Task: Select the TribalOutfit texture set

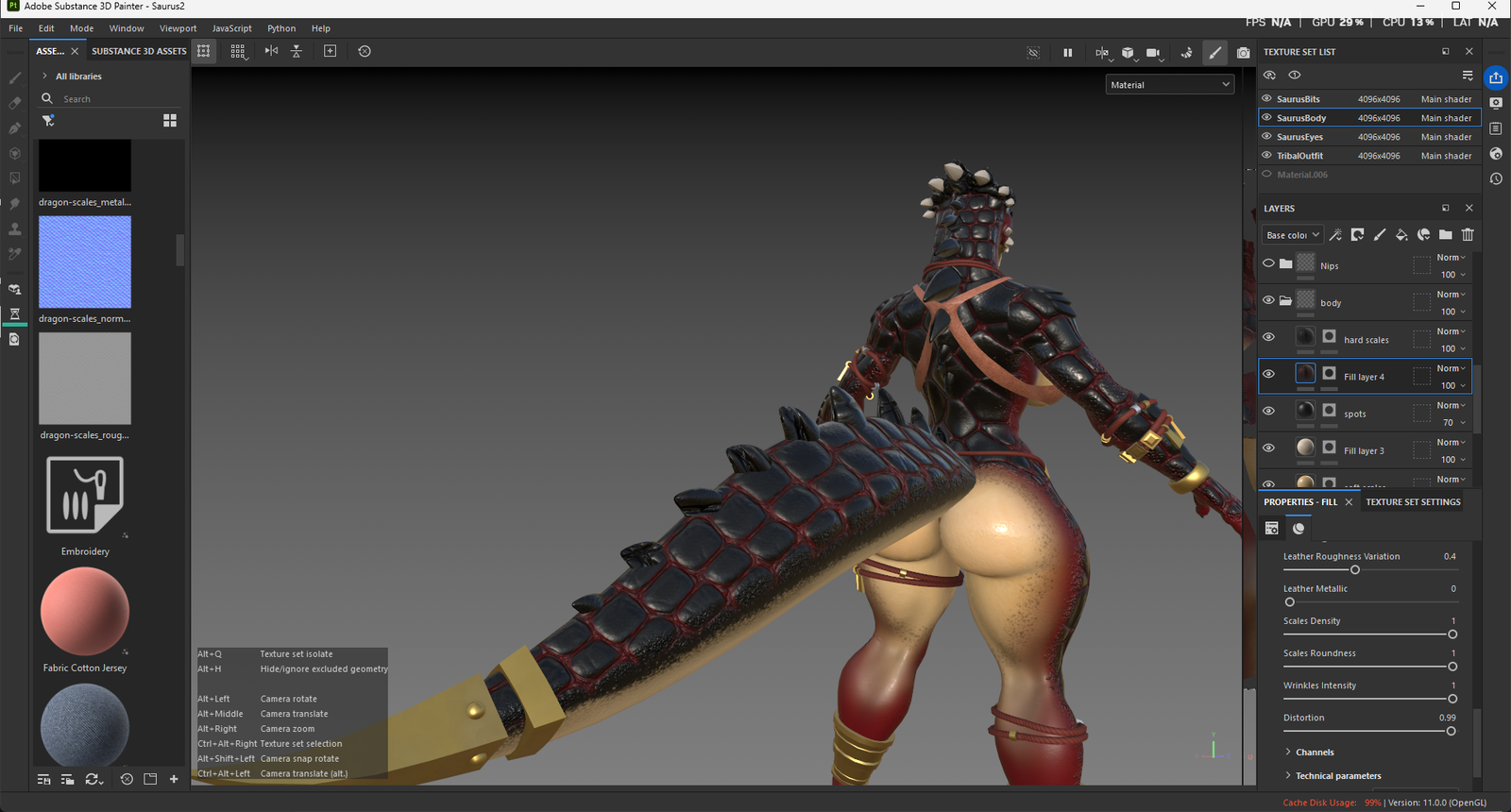Action: (1299, 156)
